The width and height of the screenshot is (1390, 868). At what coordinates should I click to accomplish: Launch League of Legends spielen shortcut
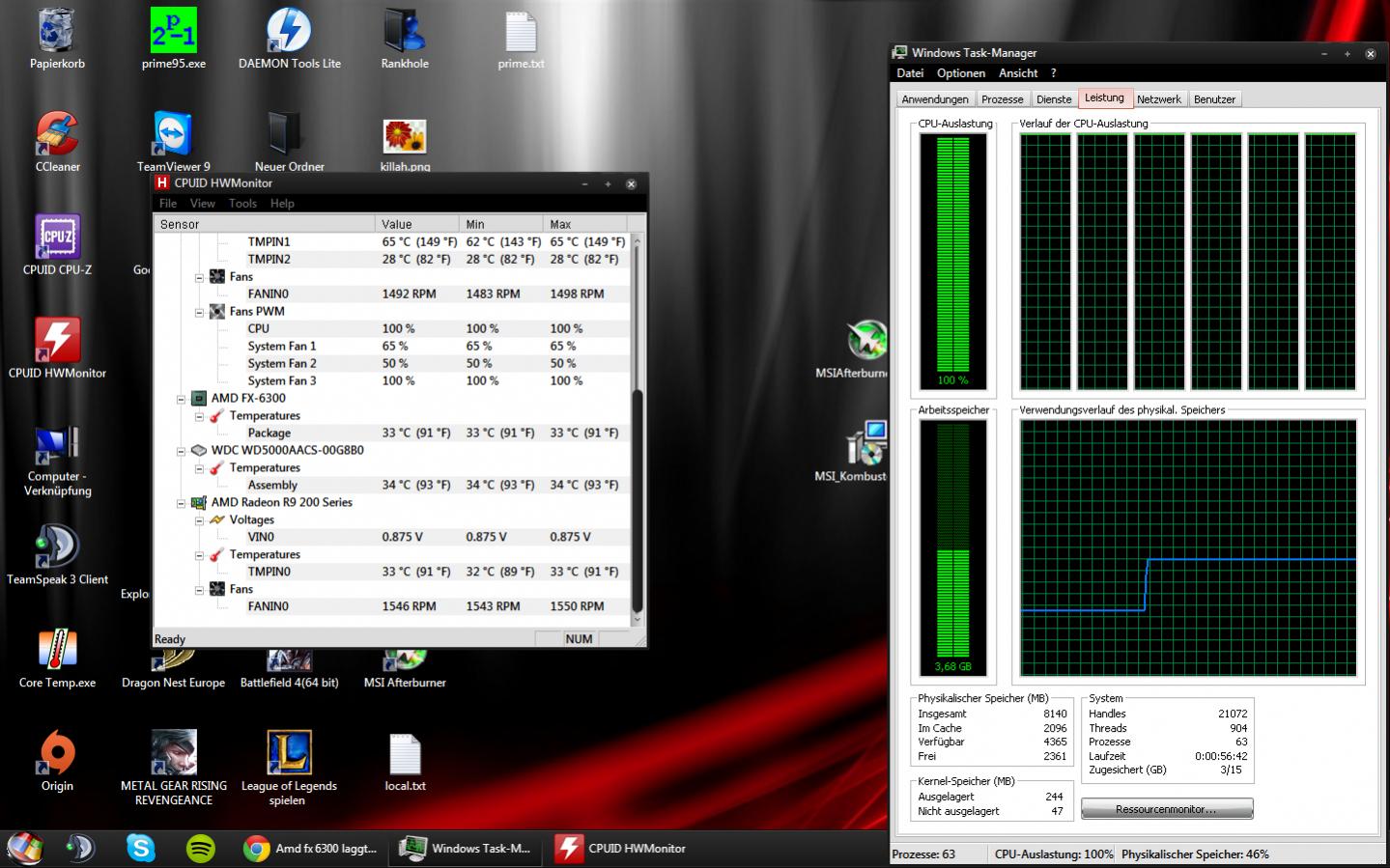pos(288,768)
